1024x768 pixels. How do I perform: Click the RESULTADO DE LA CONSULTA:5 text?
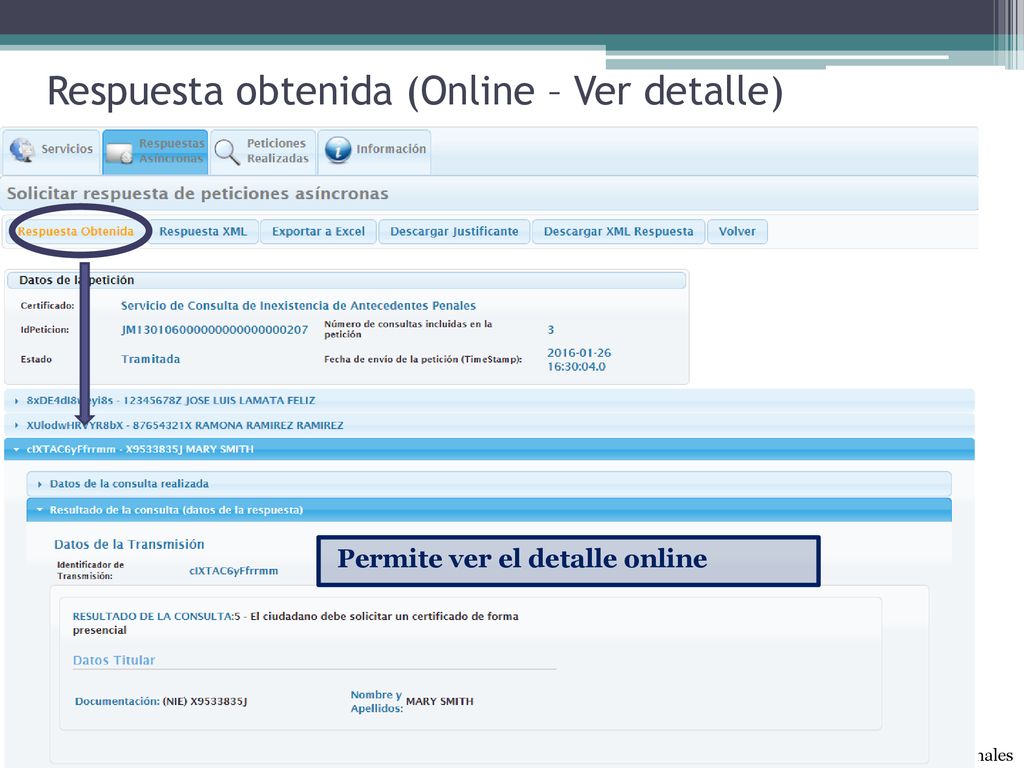point(296,623)
